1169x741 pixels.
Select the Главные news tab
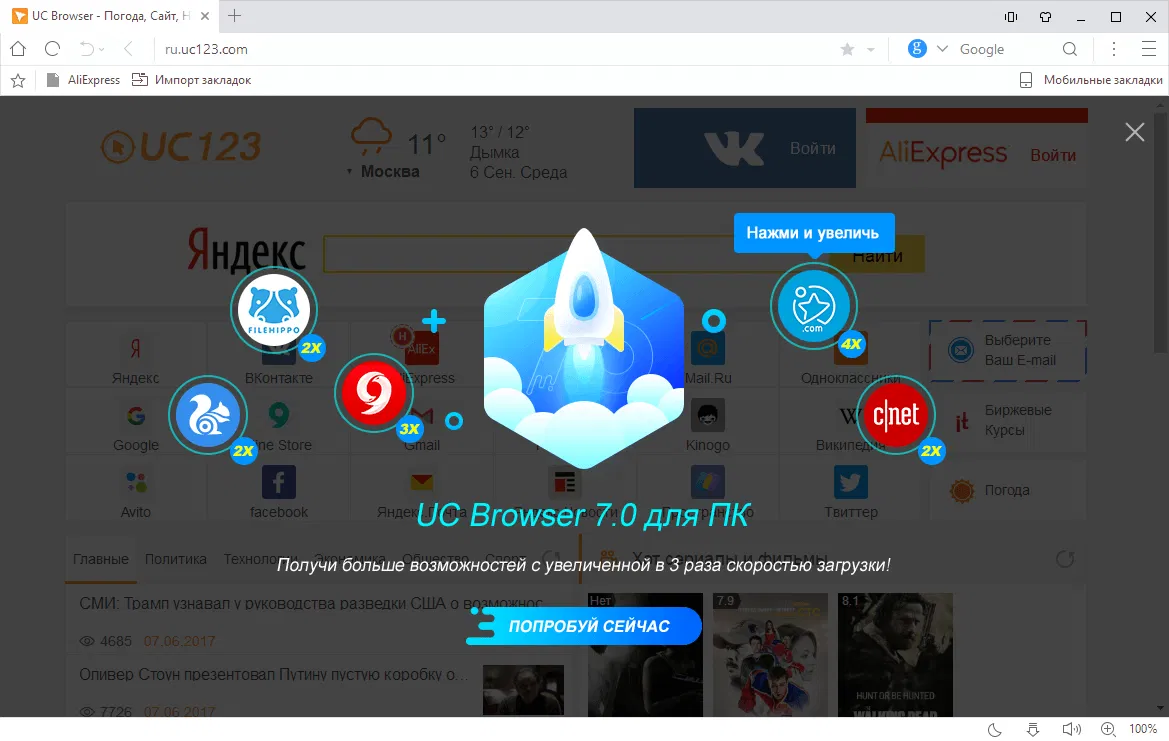coord(101,559)
